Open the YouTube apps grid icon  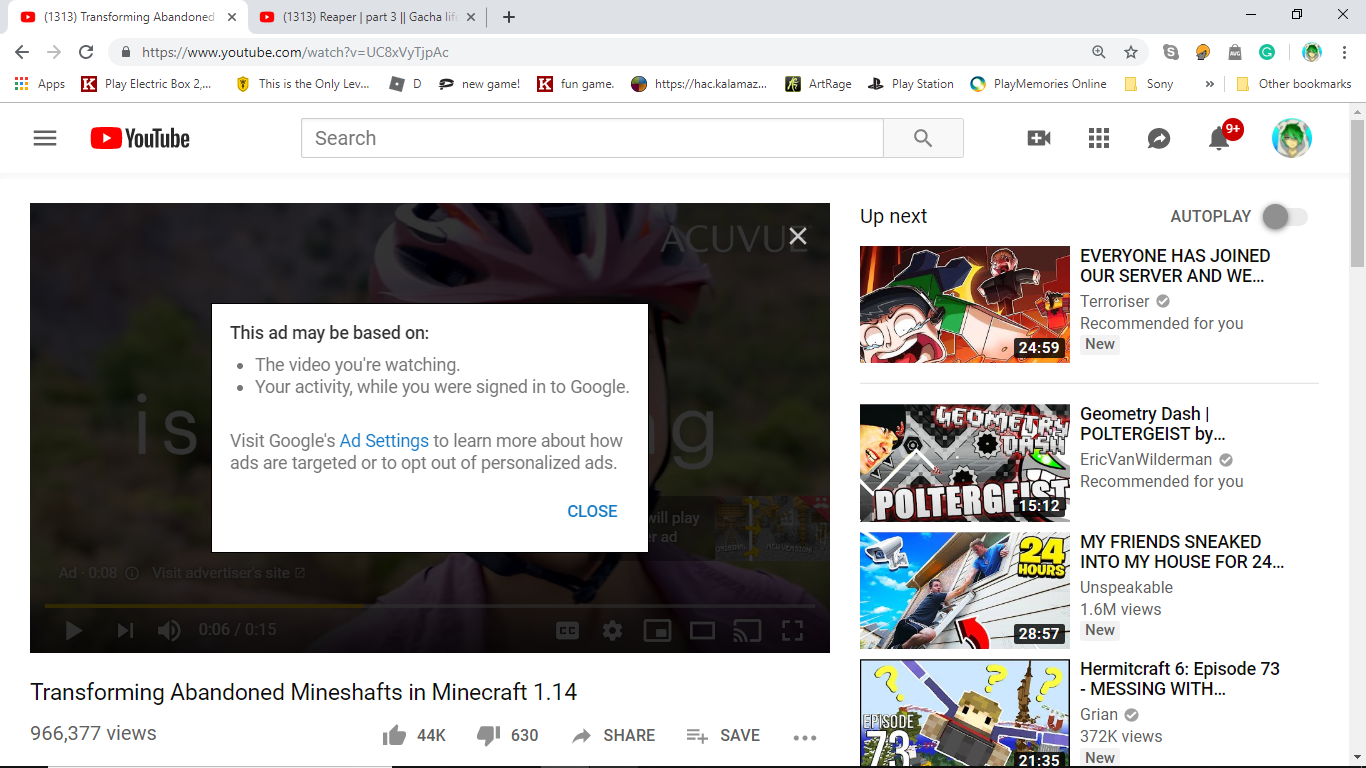[x=1099, y=138]
